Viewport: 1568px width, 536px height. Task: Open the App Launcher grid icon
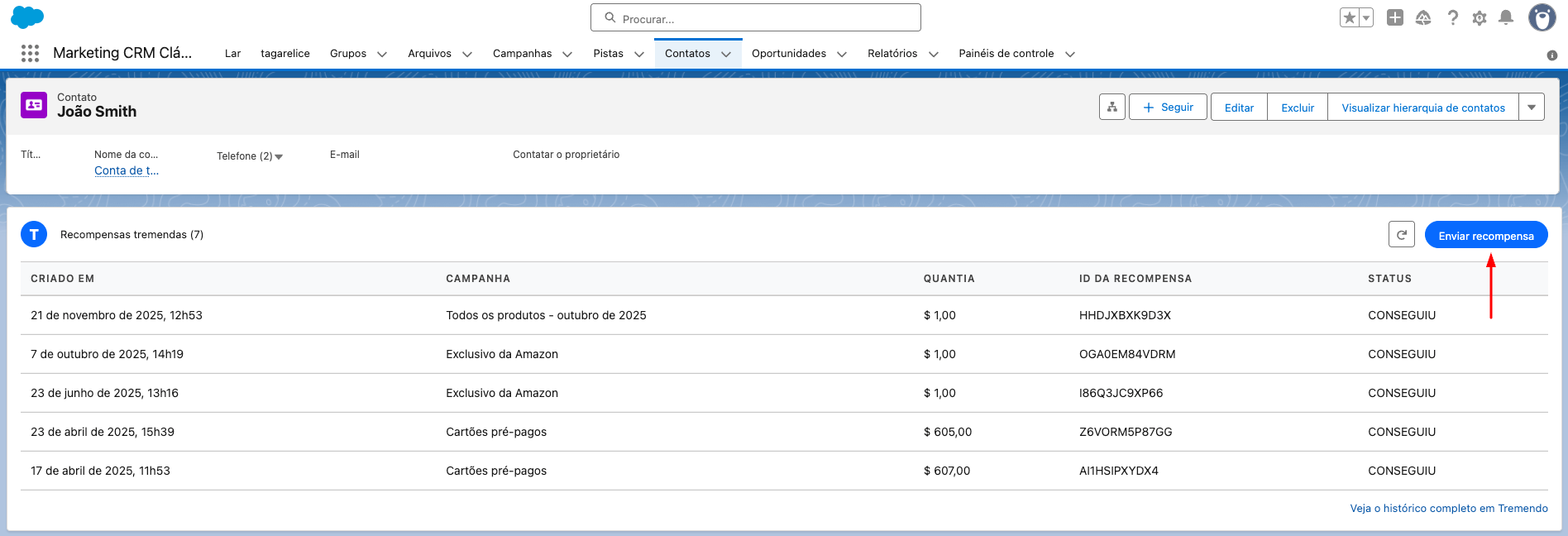[30, 54]
